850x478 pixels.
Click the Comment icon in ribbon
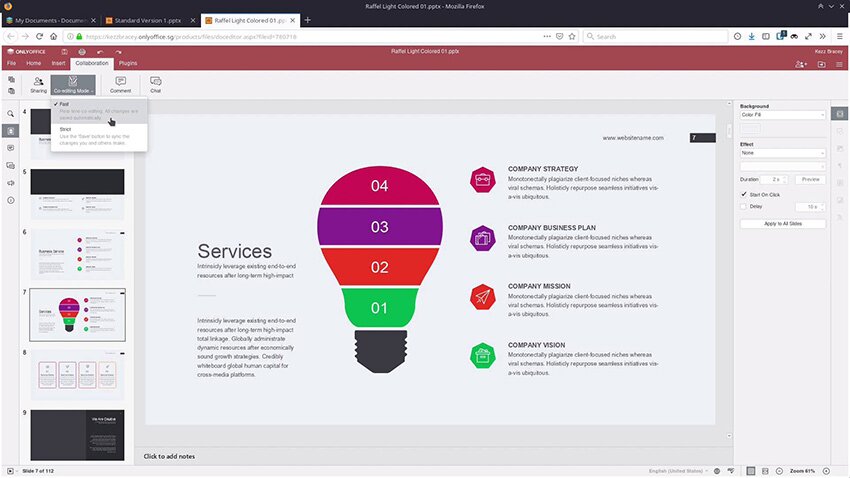pos(121,84)
